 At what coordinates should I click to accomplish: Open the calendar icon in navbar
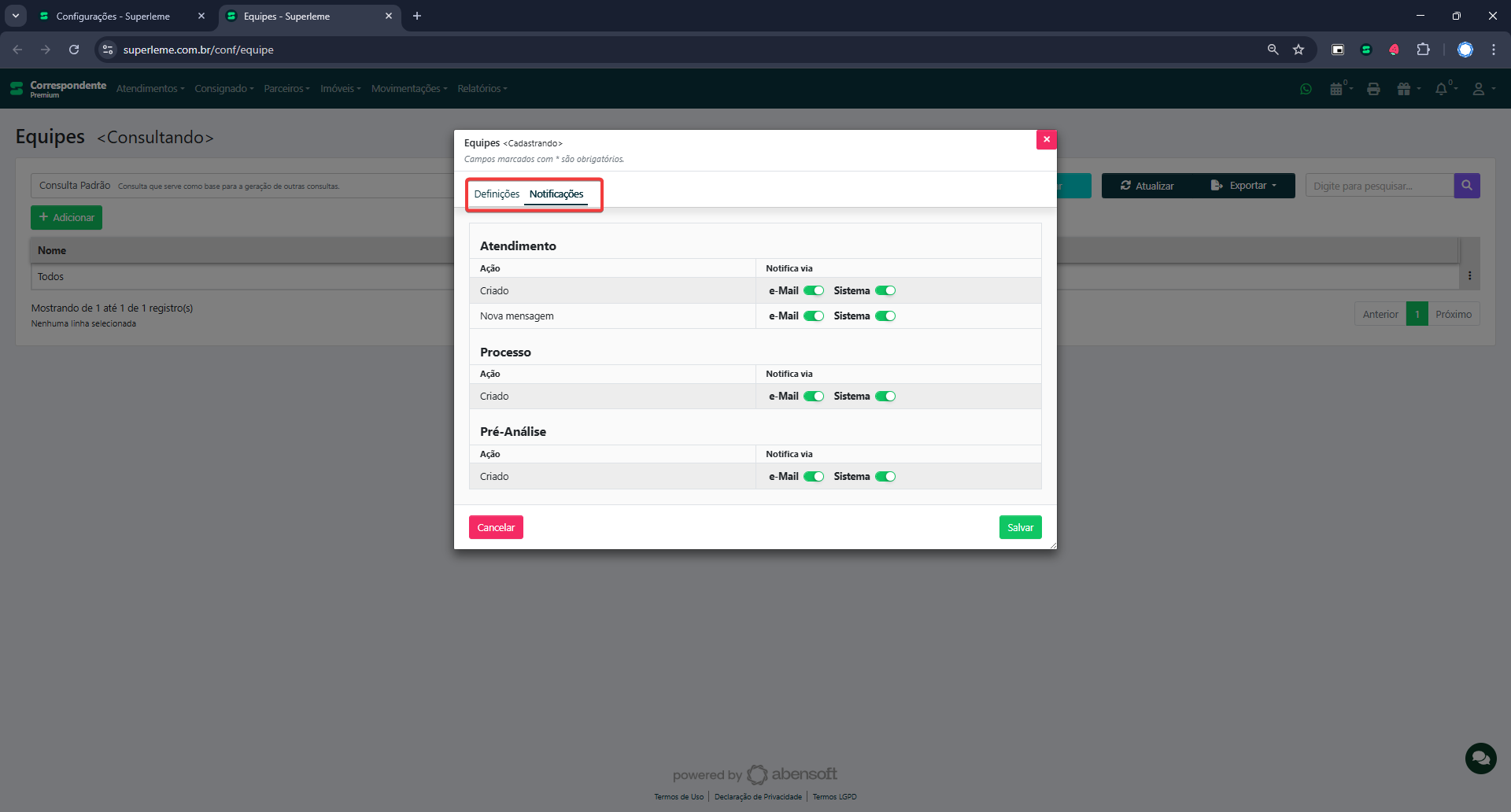pyautogui.click(x=1337, y=89)
